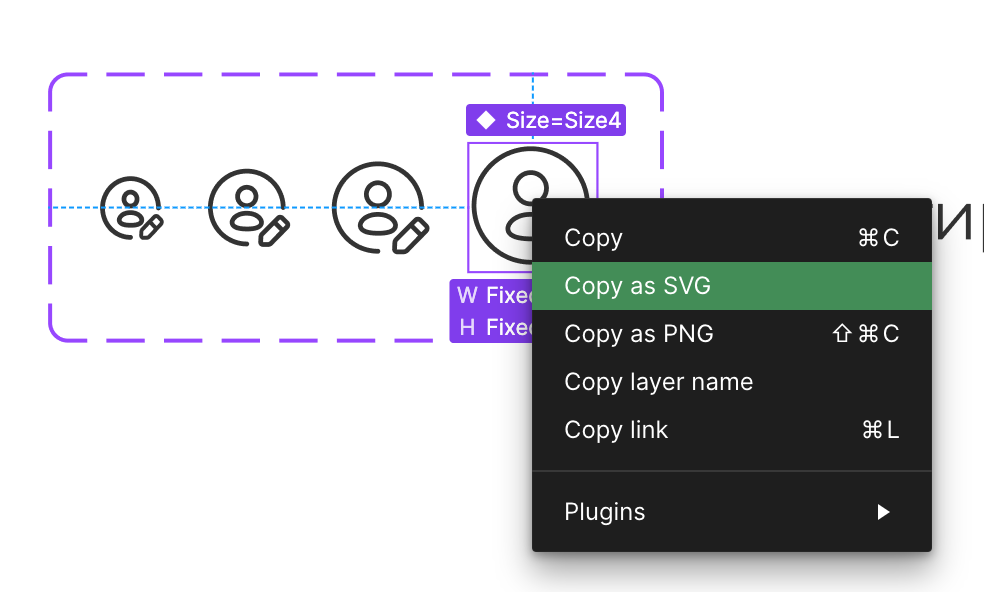
Task: Click the pencil badge on the smallest icon
Action: [x=150, y=226]
